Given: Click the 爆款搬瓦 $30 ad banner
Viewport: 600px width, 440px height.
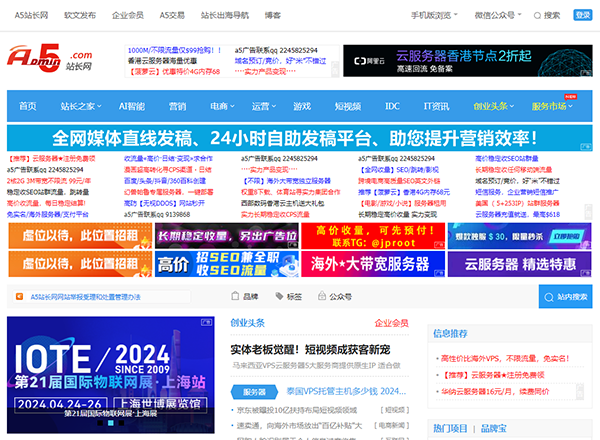Looking at the screenshot, I should point(520,236).
